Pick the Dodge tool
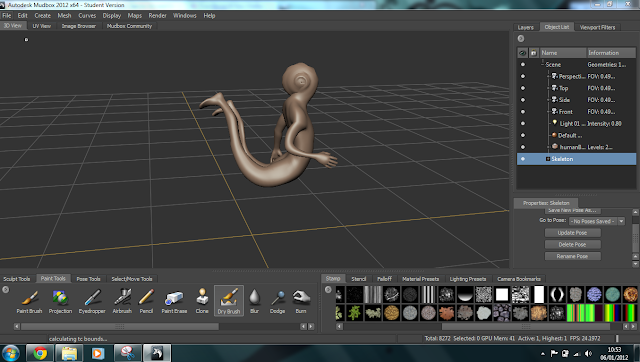The width and height of the screenshot is (640, 362). pos(278,301)
